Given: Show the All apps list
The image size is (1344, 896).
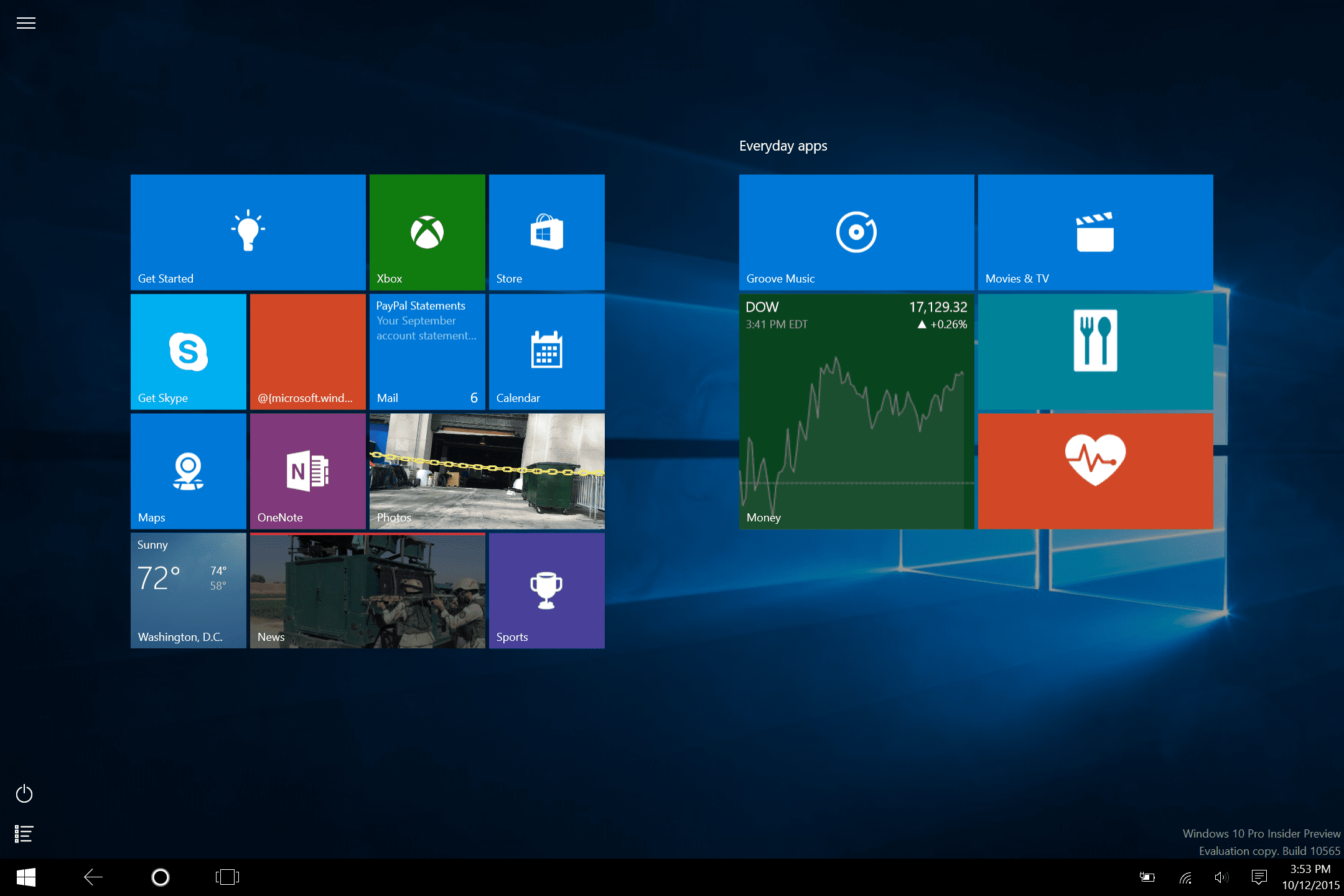Looking at the screenshot, I should (x=24, y=833).
